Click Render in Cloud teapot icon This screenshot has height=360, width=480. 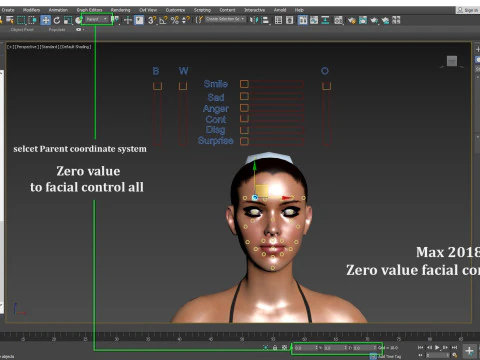[x=385, y=20]
